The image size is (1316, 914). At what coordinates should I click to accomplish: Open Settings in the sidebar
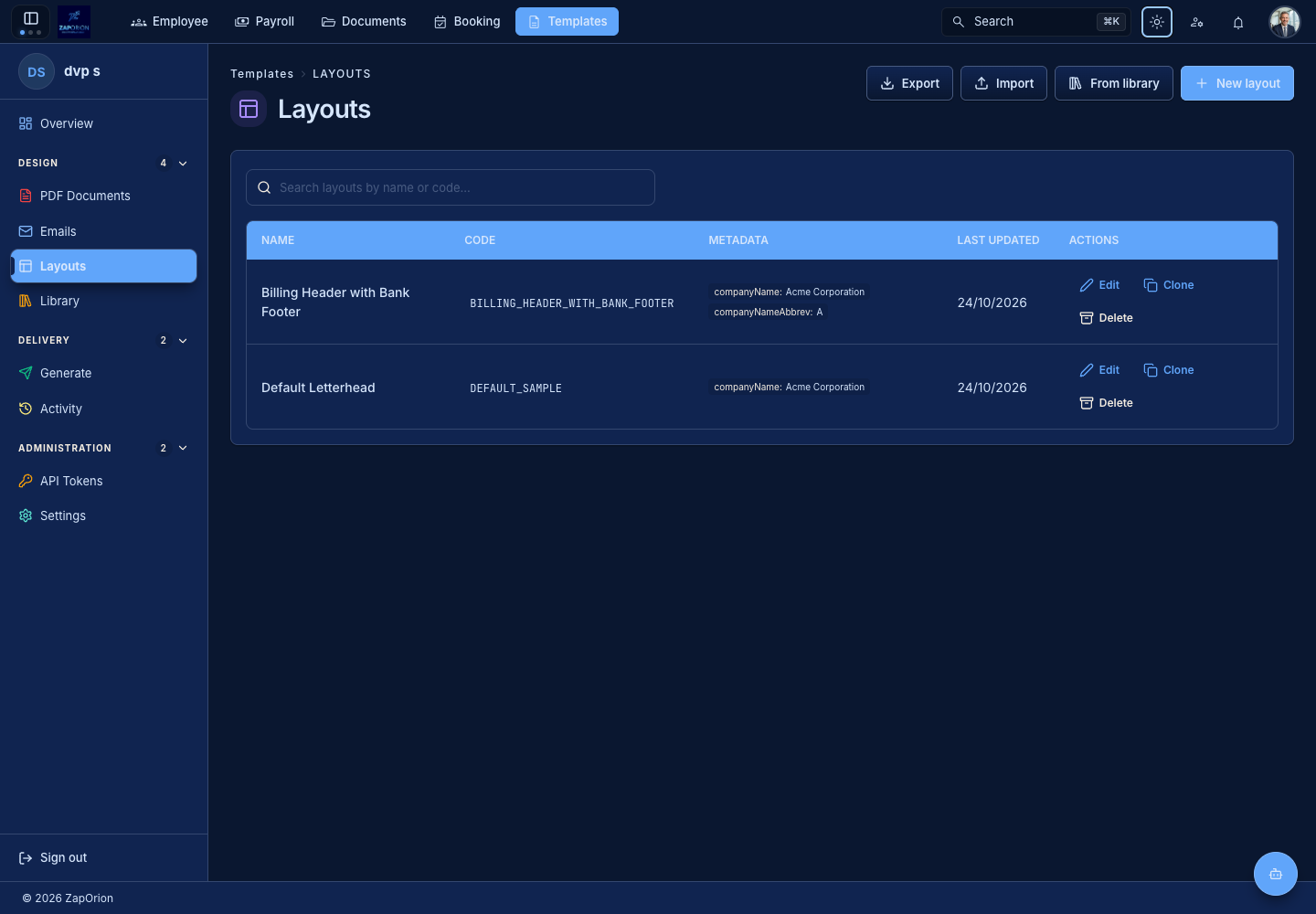point(103,515)
